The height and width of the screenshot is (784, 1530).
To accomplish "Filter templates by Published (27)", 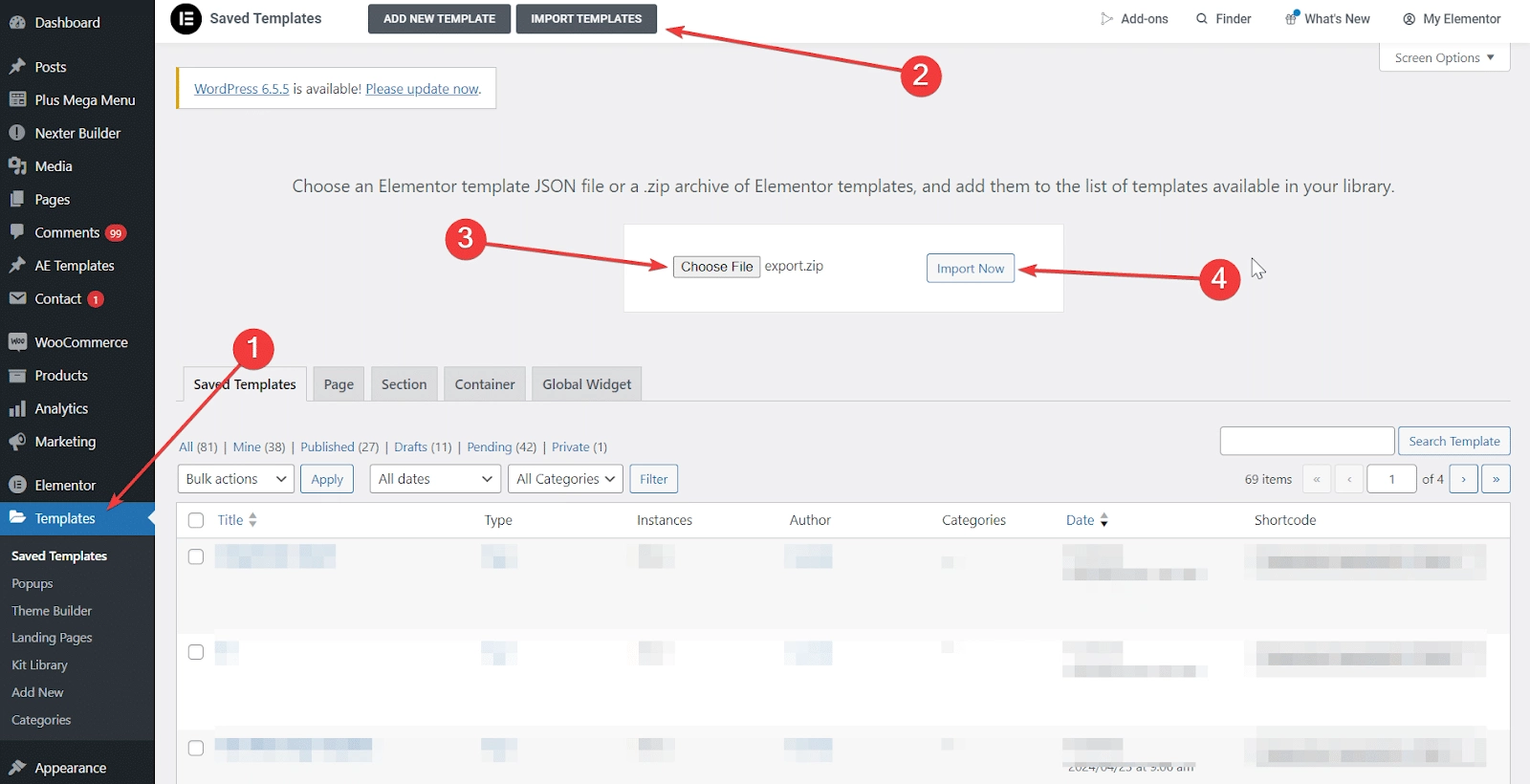I will point(339,446).
